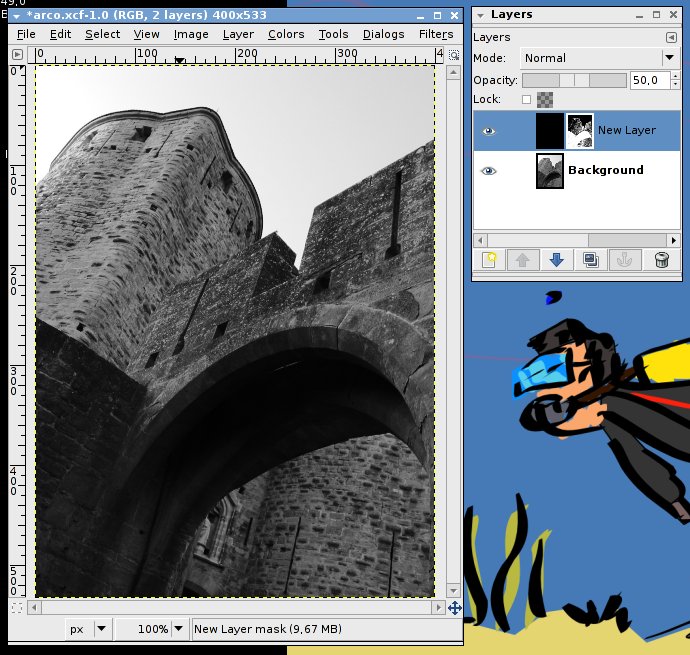Click the raise layer up arrow
This screenshot has height=655, width=690.
(523, 260)
